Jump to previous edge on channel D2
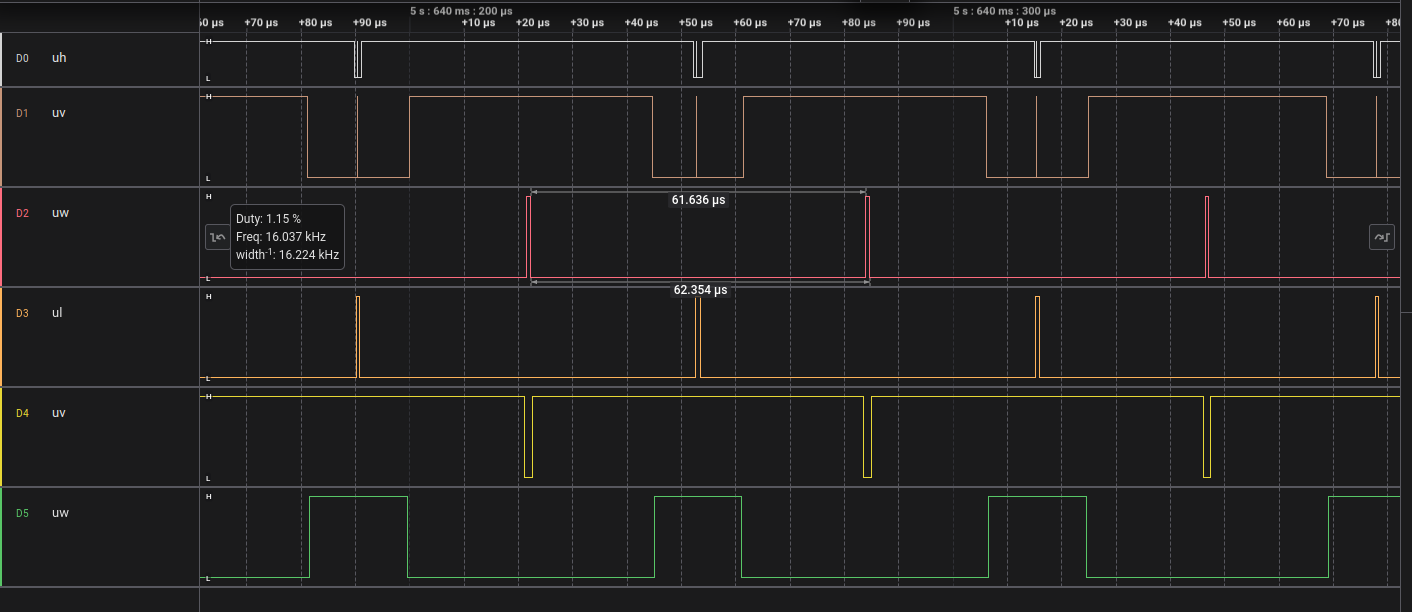This screenshot has height=612, width=1412. coord(217,237)
